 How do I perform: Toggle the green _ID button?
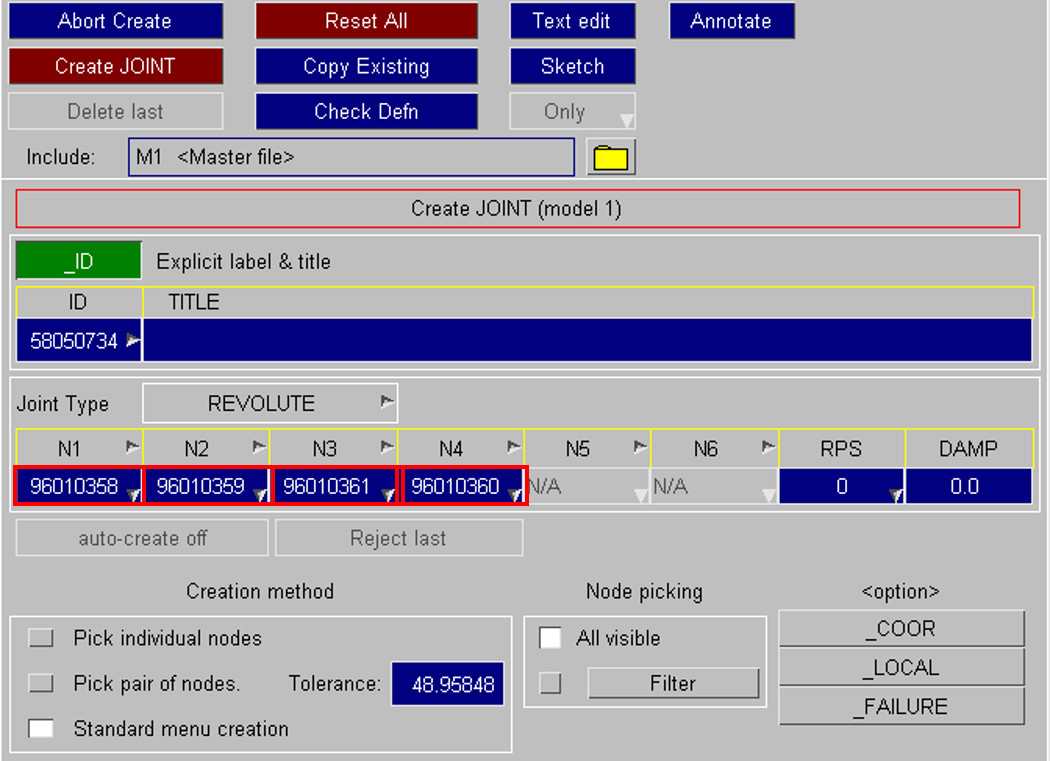78,261
